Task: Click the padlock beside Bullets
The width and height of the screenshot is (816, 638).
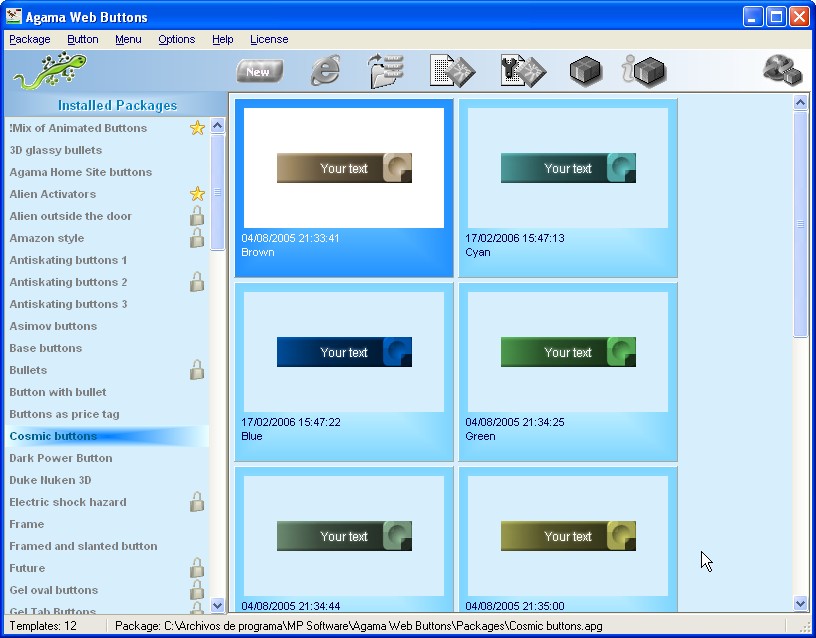Action: (x=197, y=369)
